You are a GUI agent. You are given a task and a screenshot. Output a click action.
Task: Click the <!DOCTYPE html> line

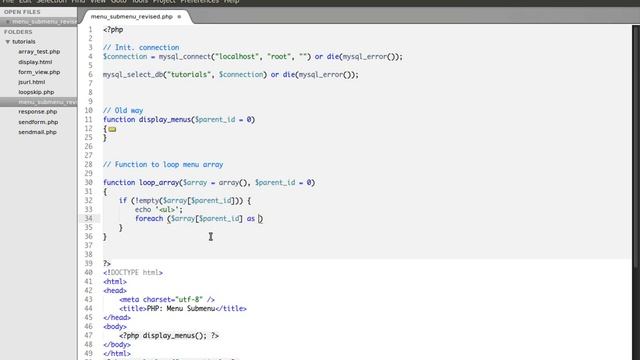pos(133,273)
